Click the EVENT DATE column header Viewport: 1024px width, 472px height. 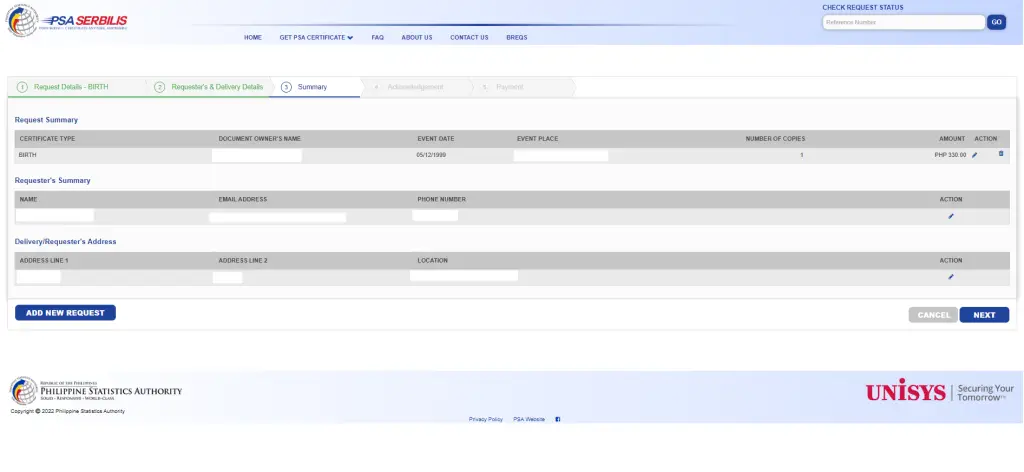click(436, 138)
